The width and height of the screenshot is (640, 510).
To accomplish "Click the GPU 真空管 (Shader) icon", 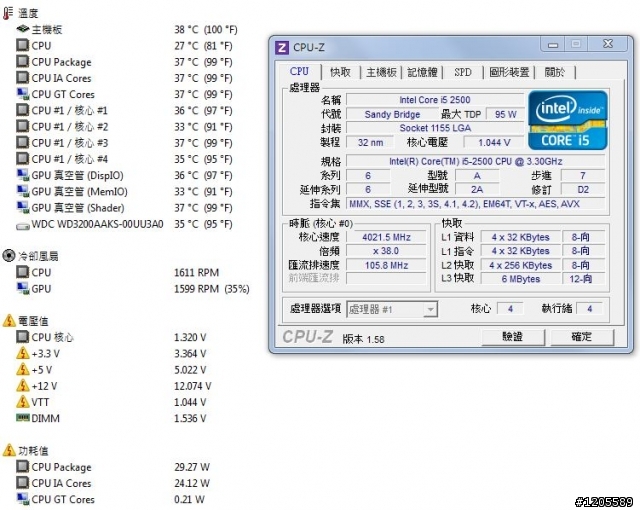I will tap(23, 207).
